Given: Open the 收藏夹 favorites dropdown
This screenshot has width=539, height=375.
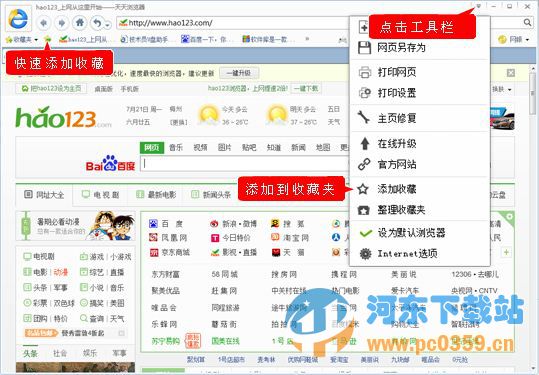Looking at the screenshot, I should click(22, 40).
